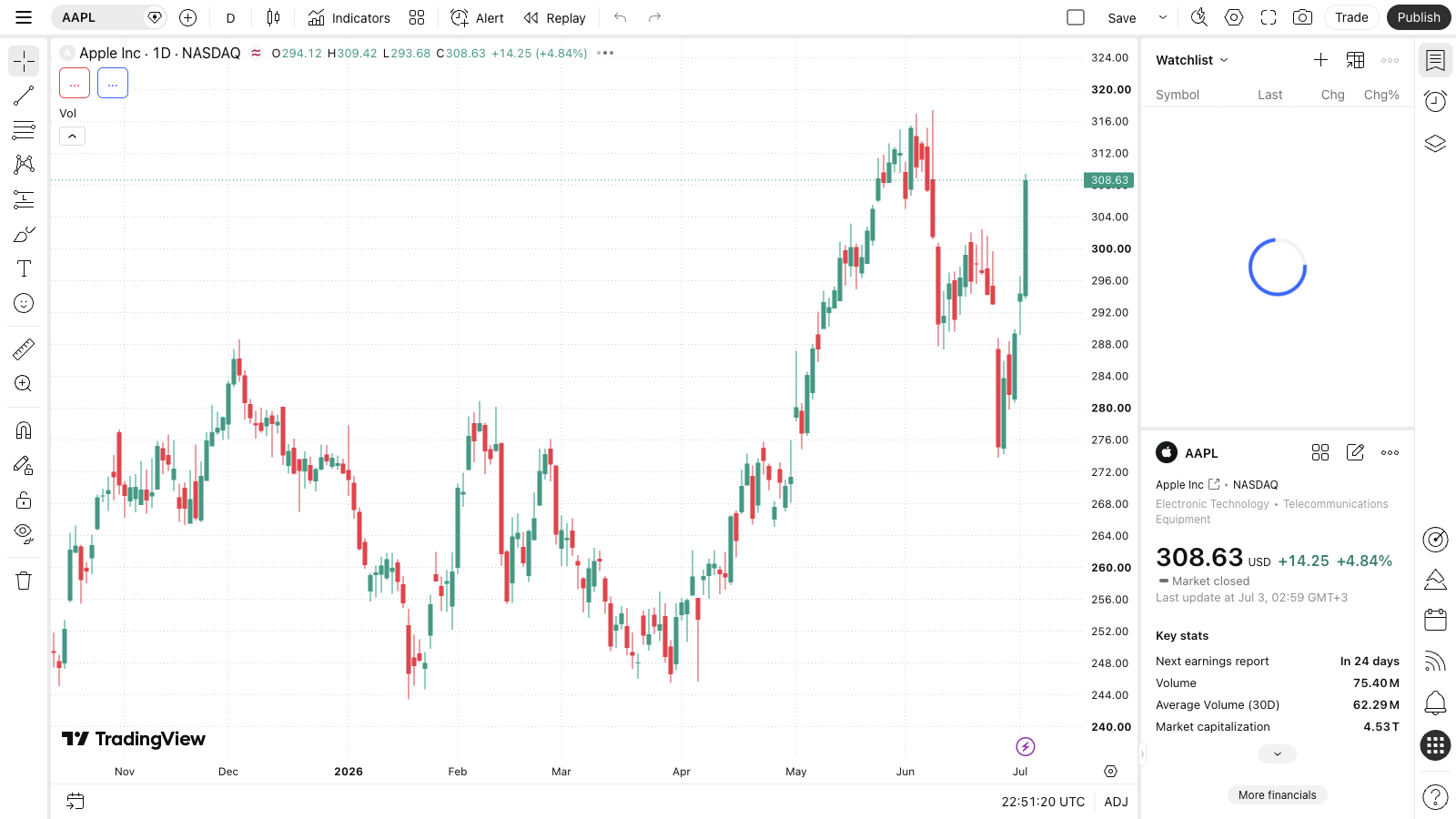
Task: Open watchlist advanced view icon
Action: 1355,60
